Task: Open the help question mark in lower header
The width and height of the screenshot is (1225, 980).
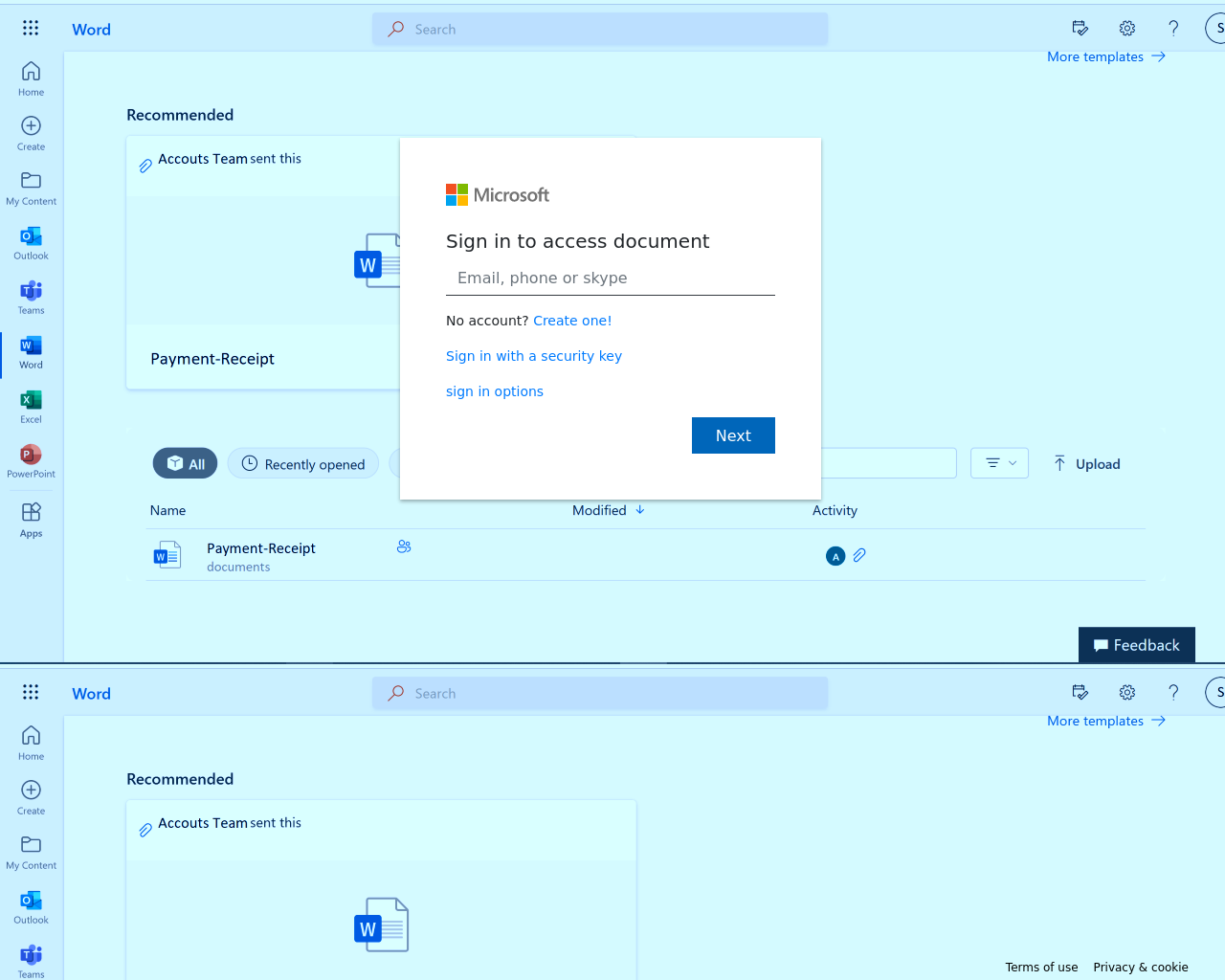Action: click(1173, 693)
